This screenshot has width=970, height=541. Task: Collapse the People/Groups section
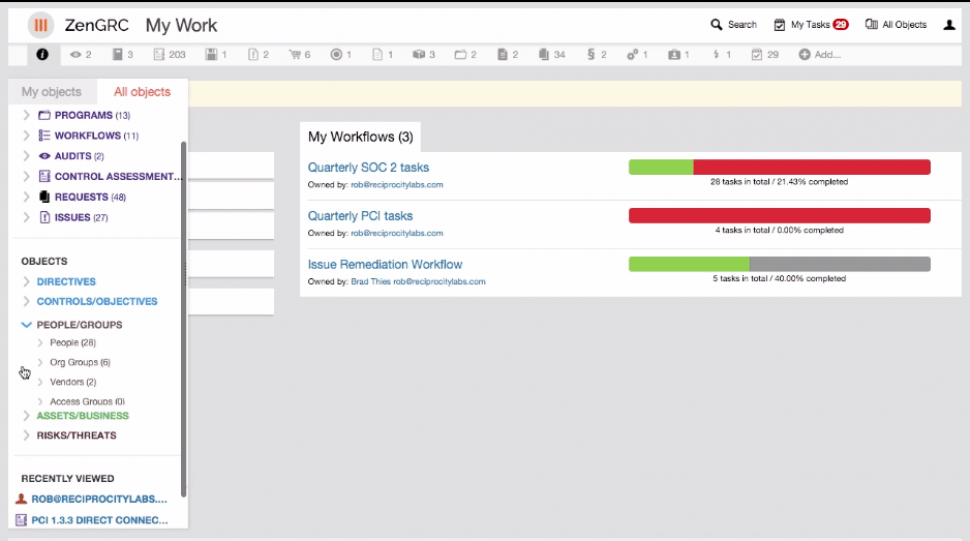(x=27, y=325)
